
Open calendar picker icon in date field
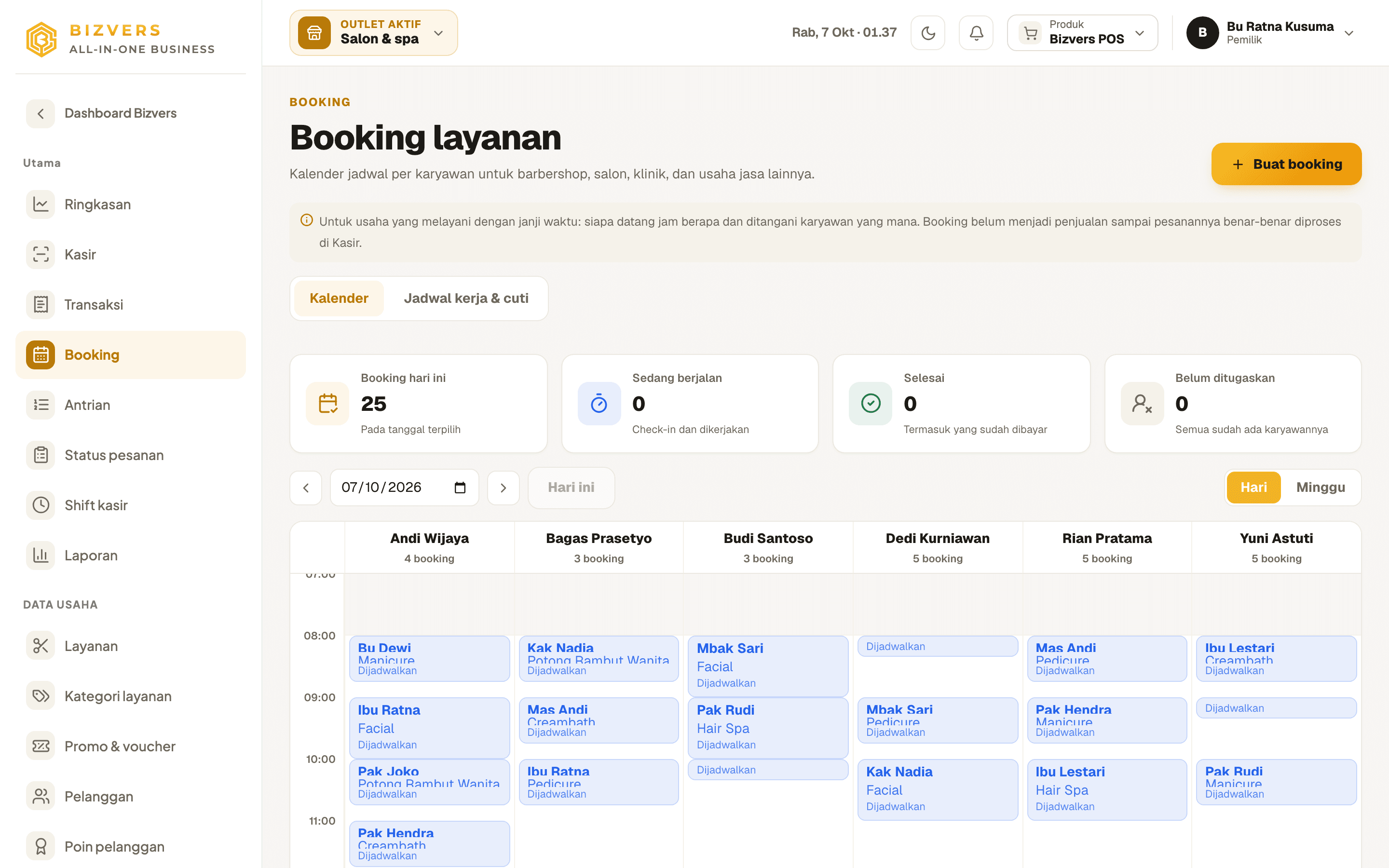pyautogui.click(x=460, y=488)
